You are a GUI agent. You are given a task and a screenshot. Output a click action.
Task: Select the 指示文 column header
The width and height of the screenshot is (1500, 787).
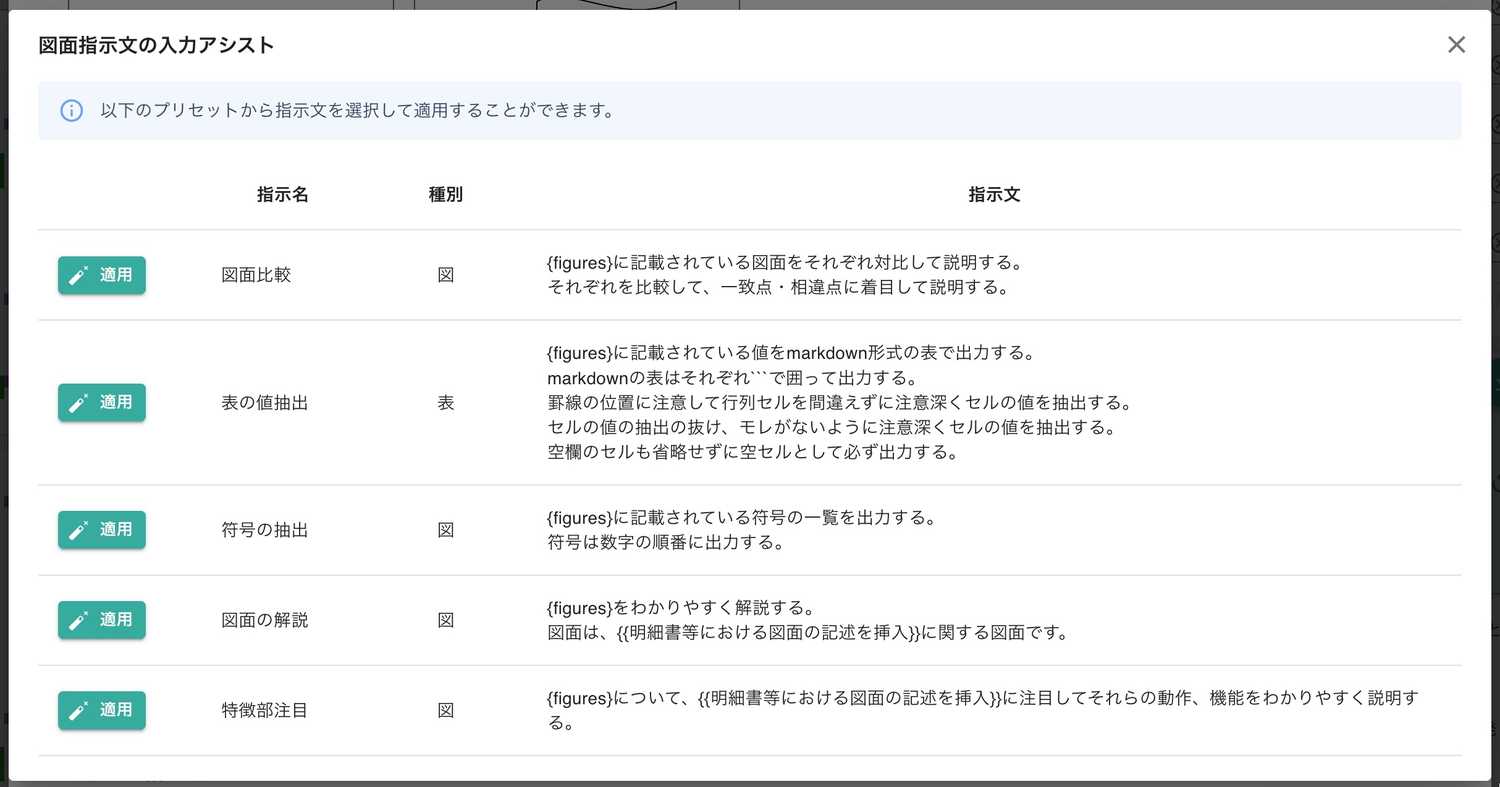(x=994, y=194)
